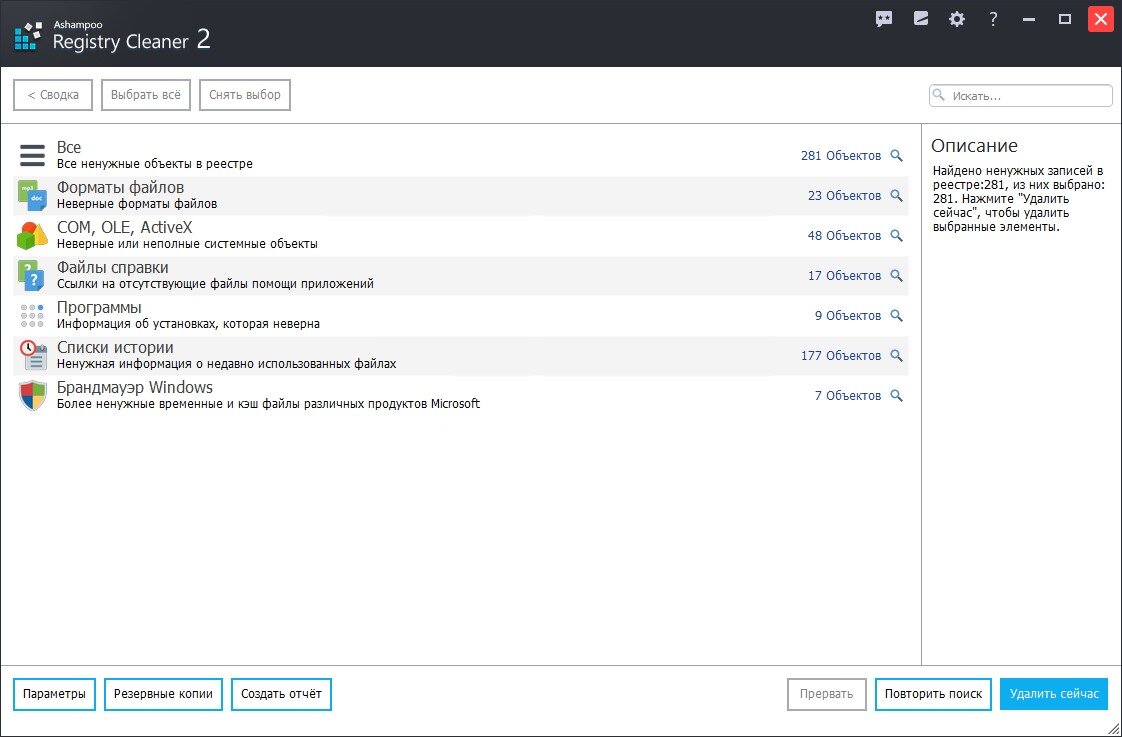Viewport: 1122px width, 737px height.
Task: Click '17 Объектов' count link
Action: 844,275
